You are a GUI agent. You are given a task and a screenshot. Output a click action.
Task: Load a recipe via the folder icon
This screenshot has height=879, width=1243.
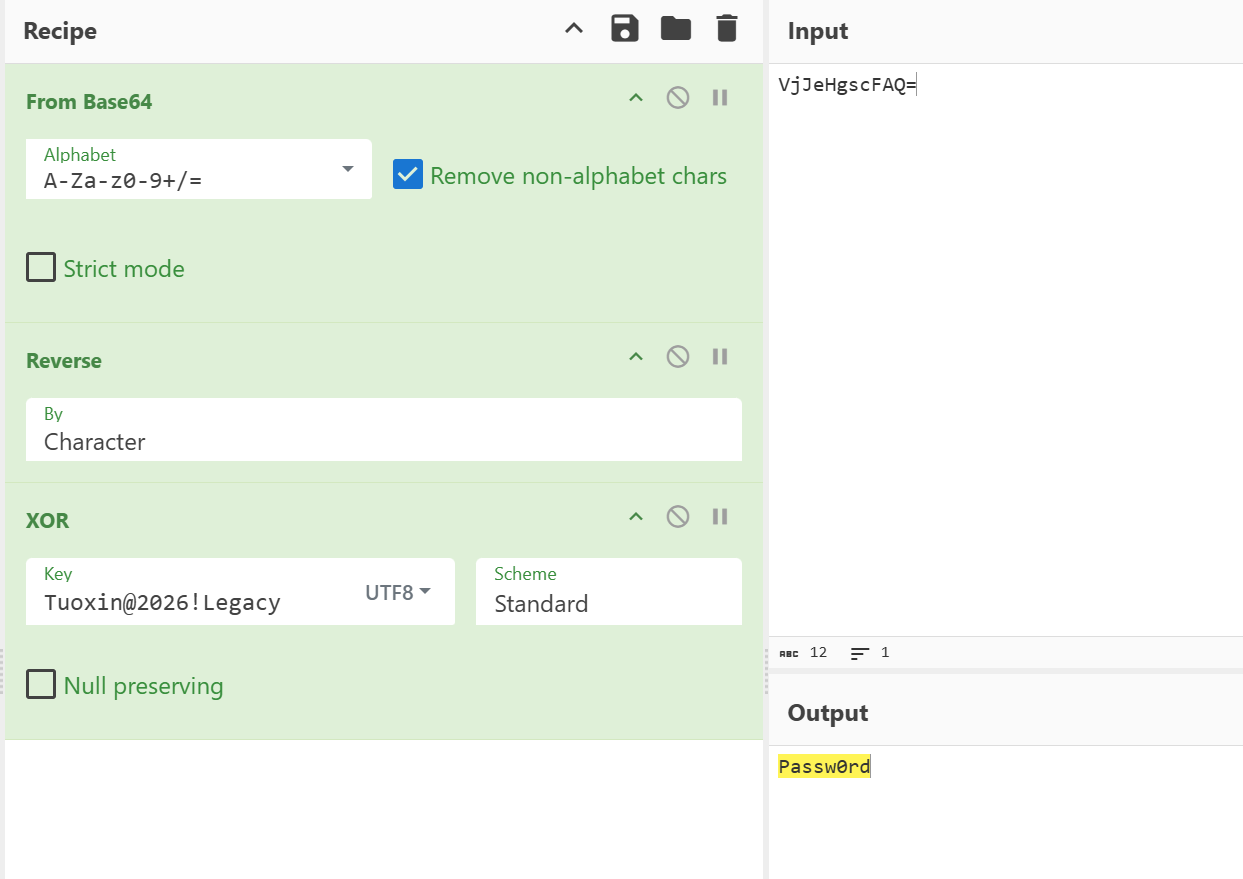[x=676, y=29]
